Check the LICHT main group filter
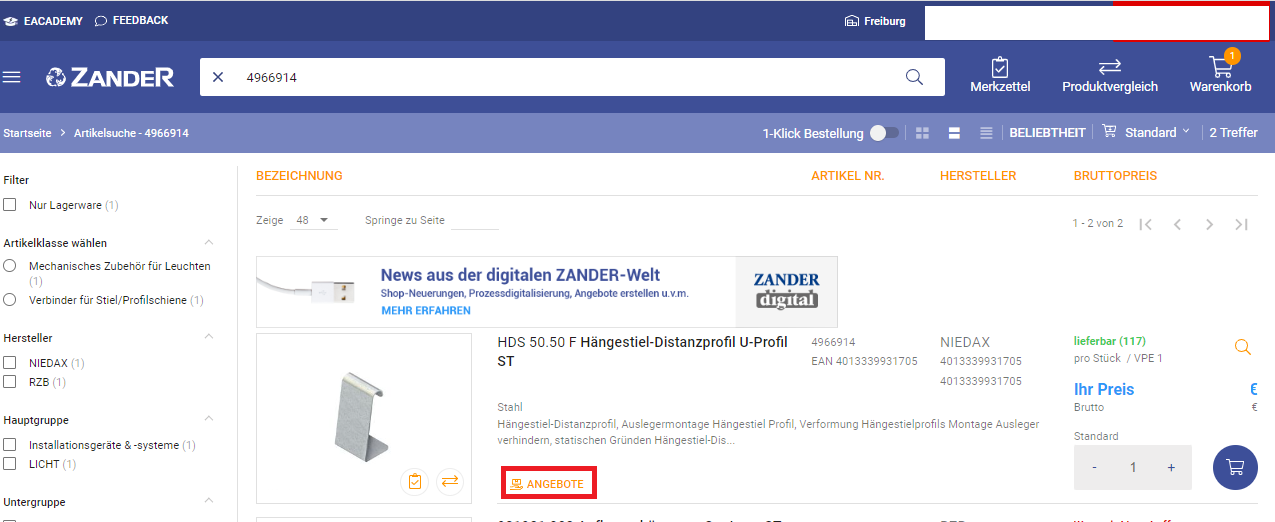Screen dimensions: 1275x522 pyautogui.click(x=10, y=464)
